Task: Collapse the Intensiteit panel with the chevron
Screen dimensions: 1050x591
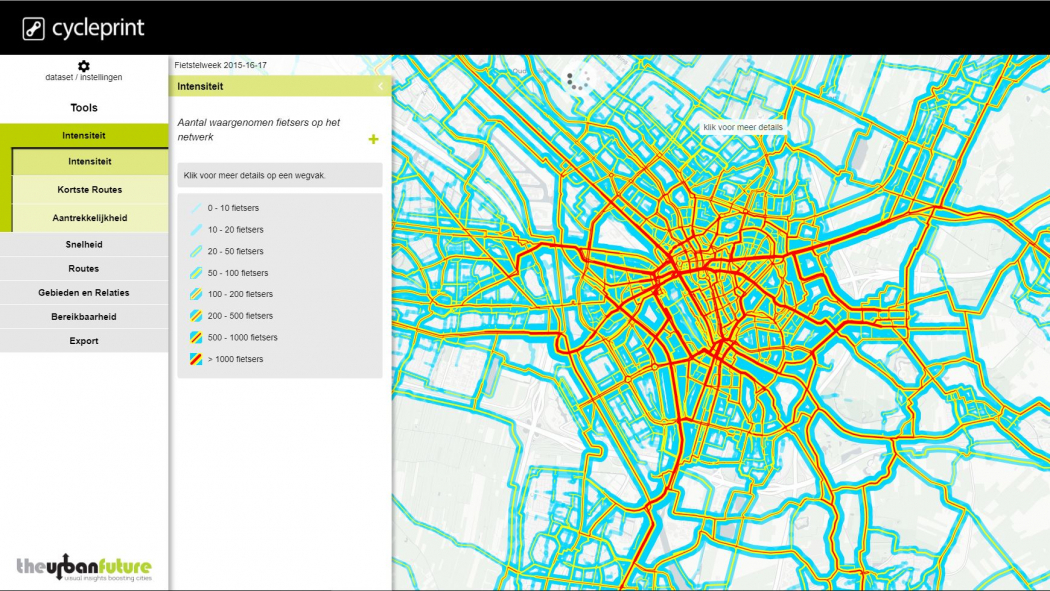Action: [x=380, y=86]
